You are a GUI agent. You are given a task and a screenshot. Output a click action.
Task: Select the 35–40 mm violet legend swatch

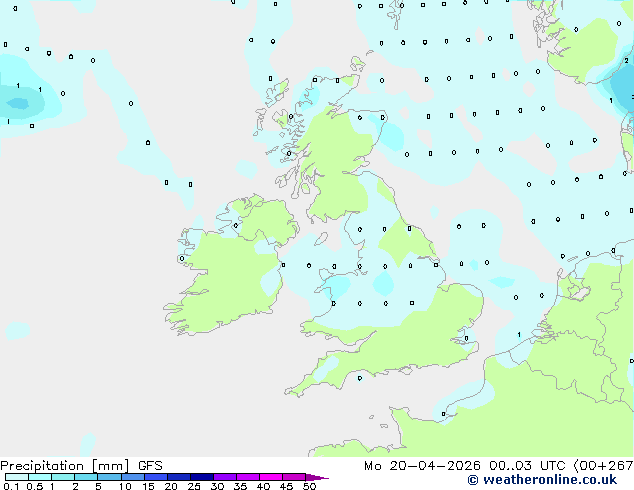(248, 477)
